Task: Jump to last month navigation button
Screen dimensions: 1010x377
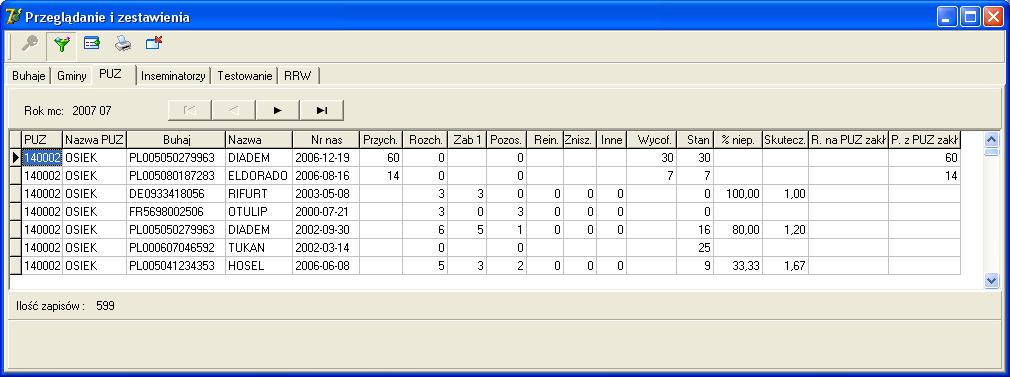Action: coord(321,110)
